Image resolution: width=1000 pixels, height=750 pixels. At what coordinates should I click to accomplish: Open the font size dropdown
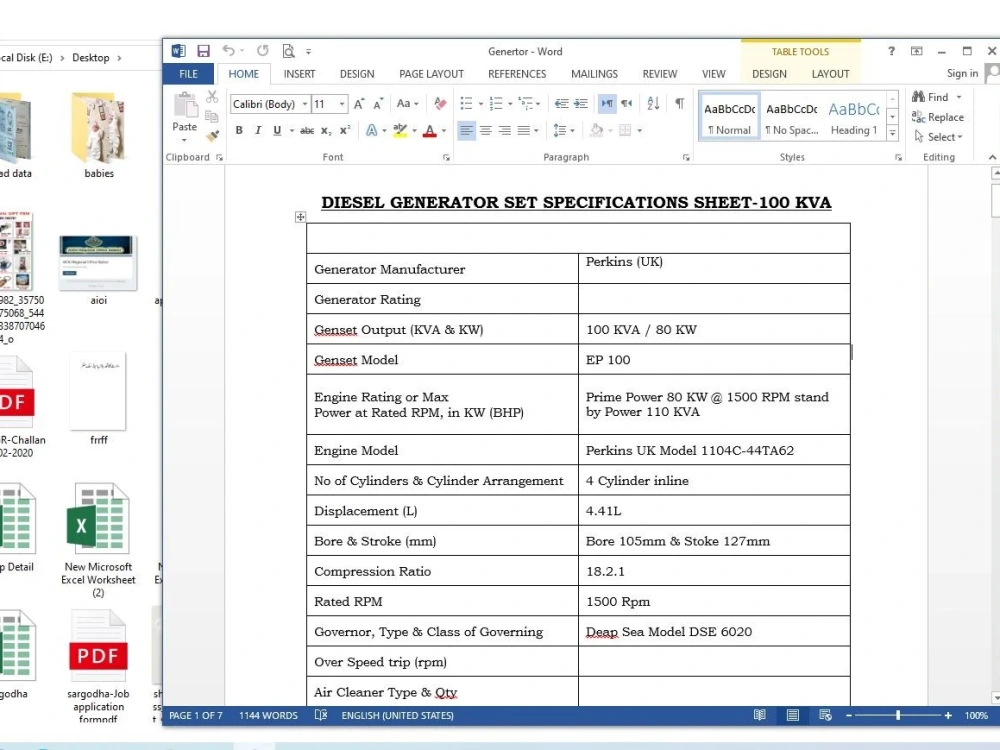[x=342, y=104]
